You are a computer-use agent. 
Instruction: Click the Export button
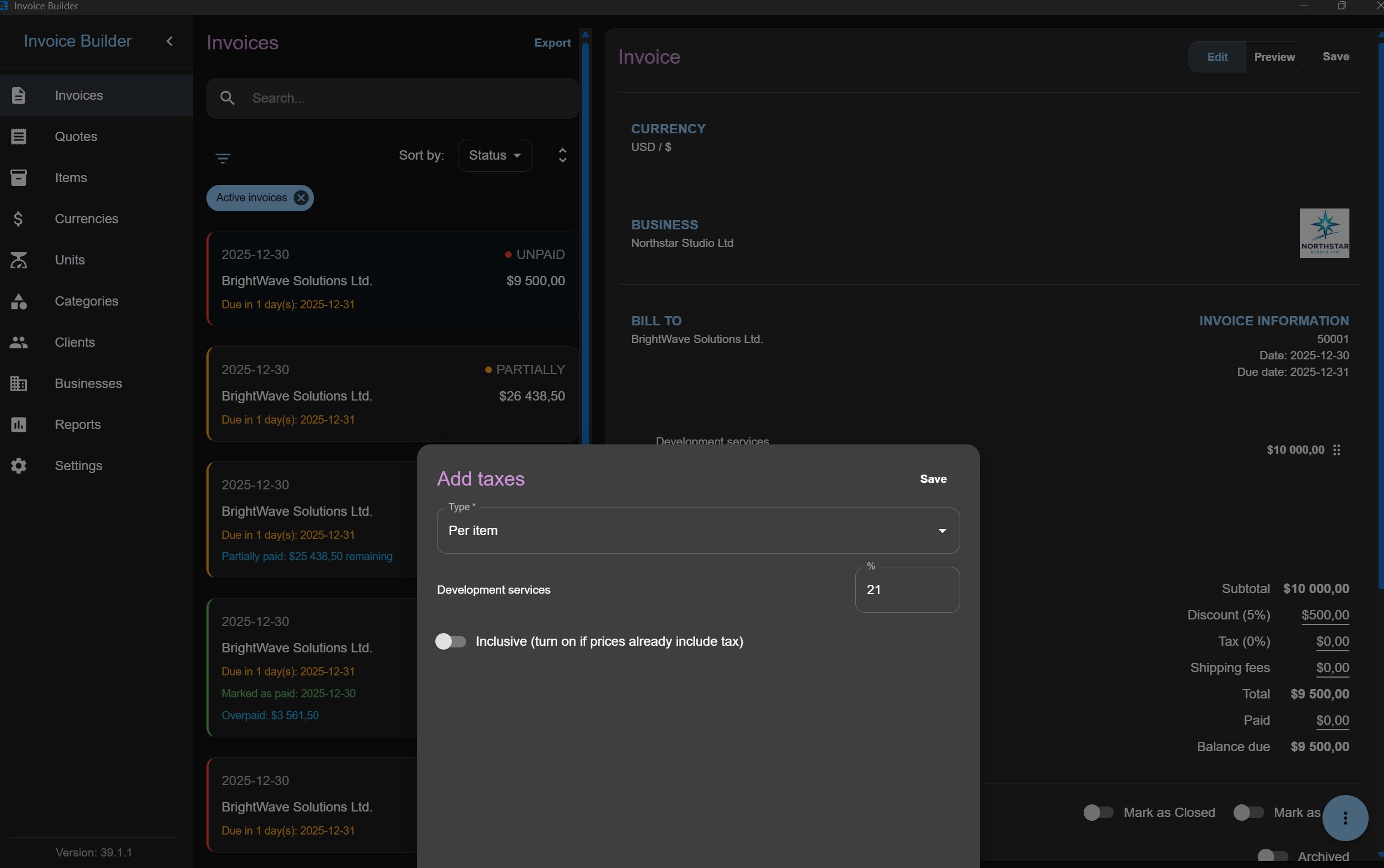click(x=552, y=43)
